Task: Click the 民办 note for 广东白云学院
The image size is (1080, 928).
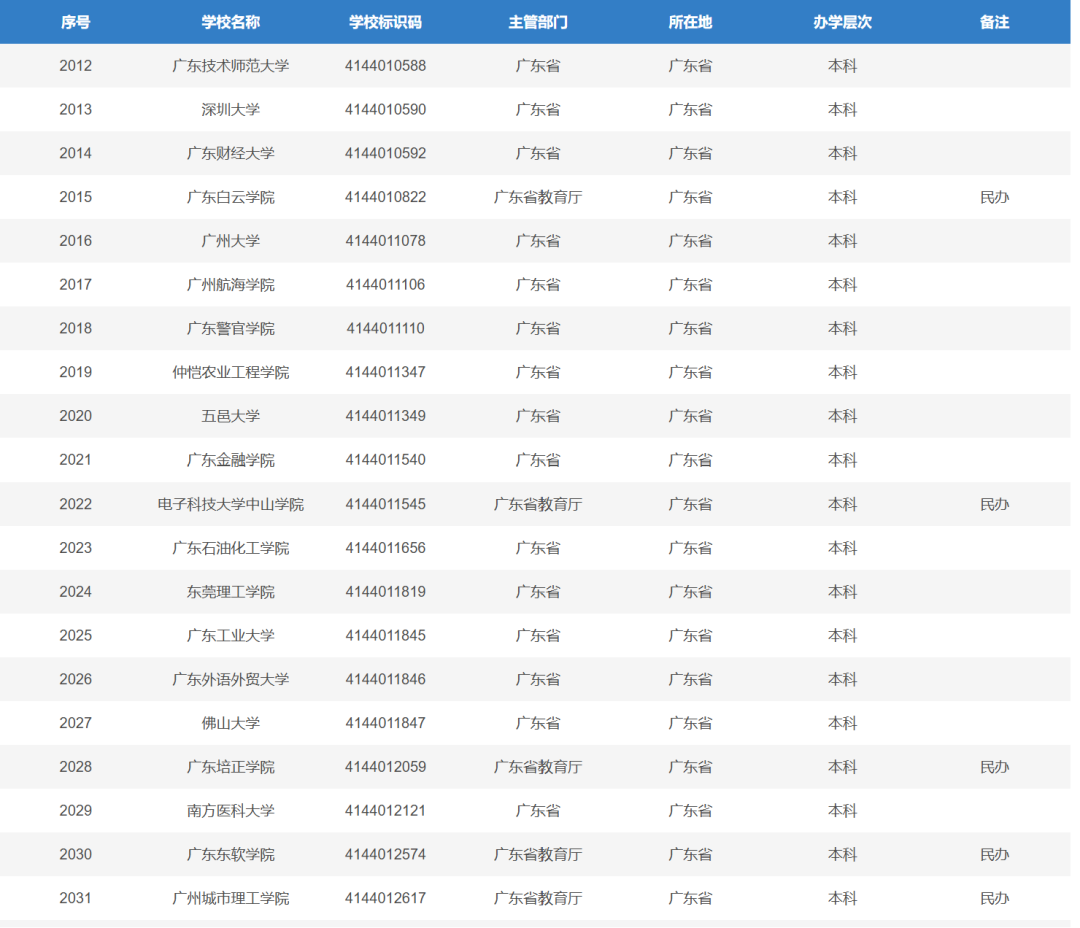Action: click(x=994, y=197)
